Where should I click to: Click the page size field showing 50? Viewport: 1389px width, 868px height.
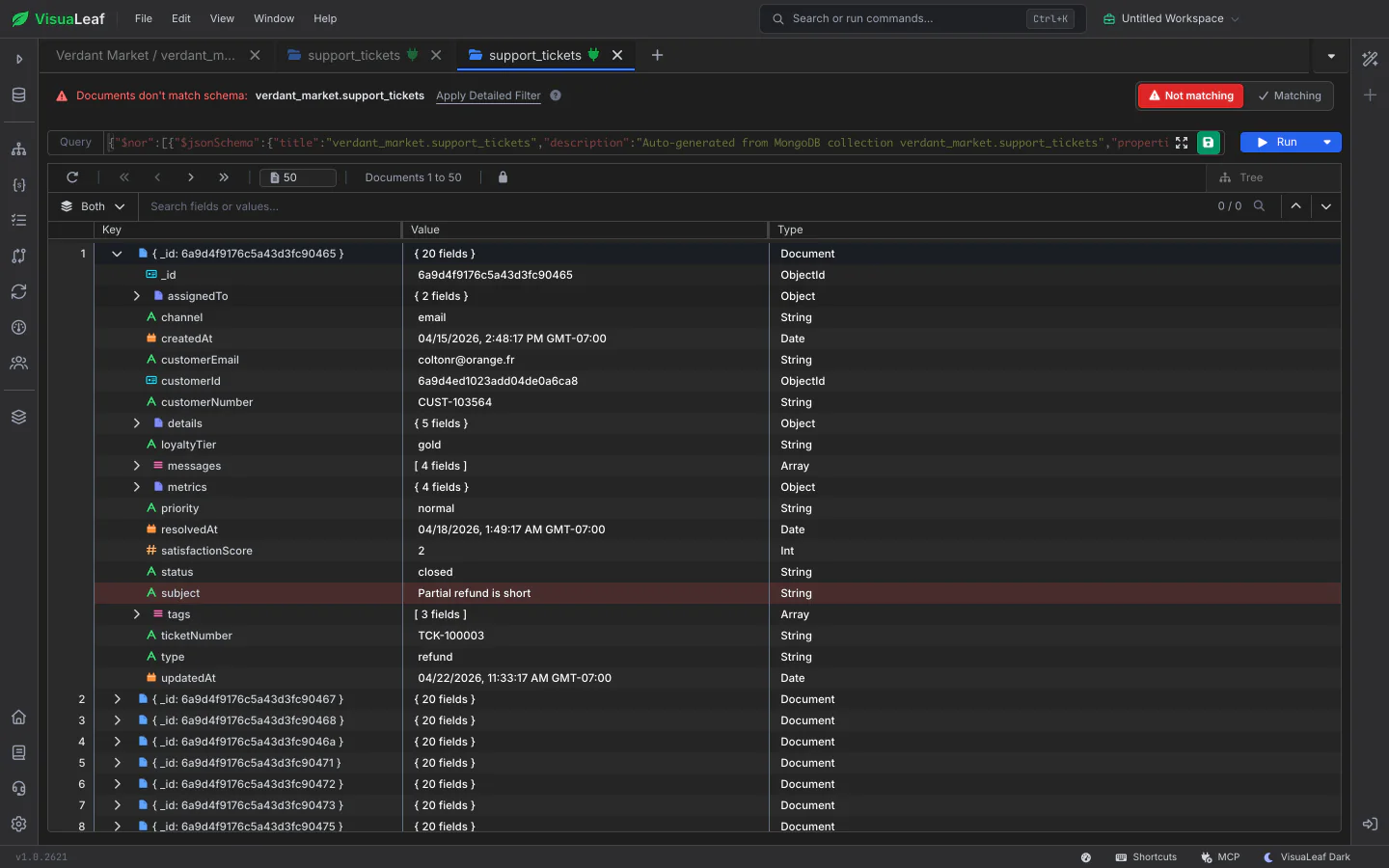(298, 177)
